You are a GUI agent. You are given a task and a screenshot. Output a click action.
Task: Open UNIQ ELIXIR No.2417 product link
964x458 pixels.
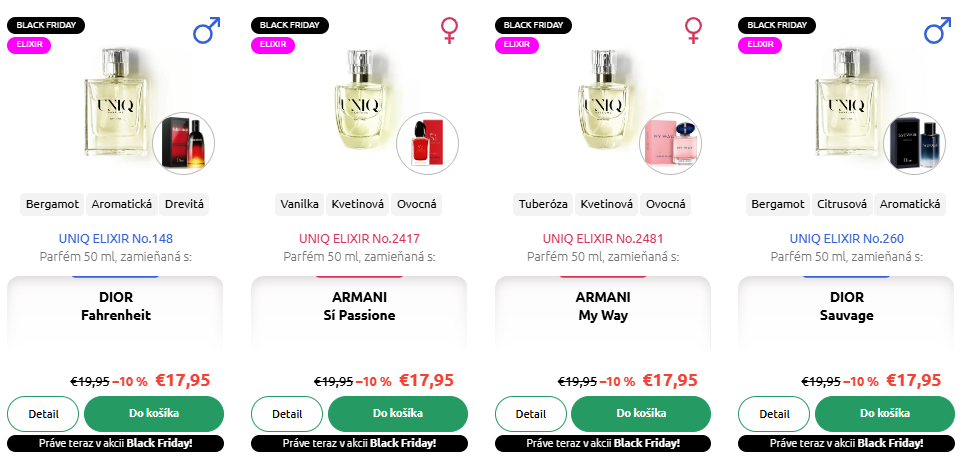(x=360, y=239)
